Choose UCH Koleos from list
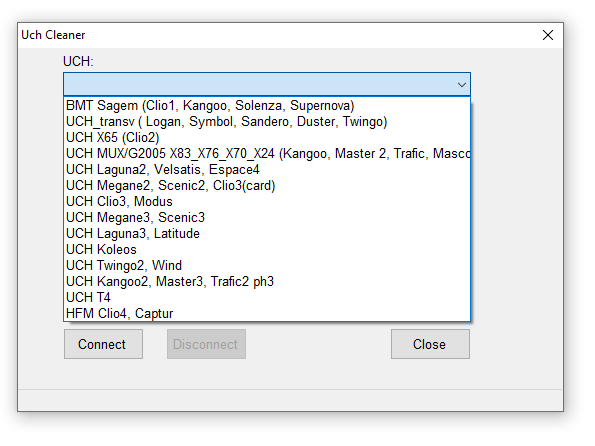 (267, 249)
